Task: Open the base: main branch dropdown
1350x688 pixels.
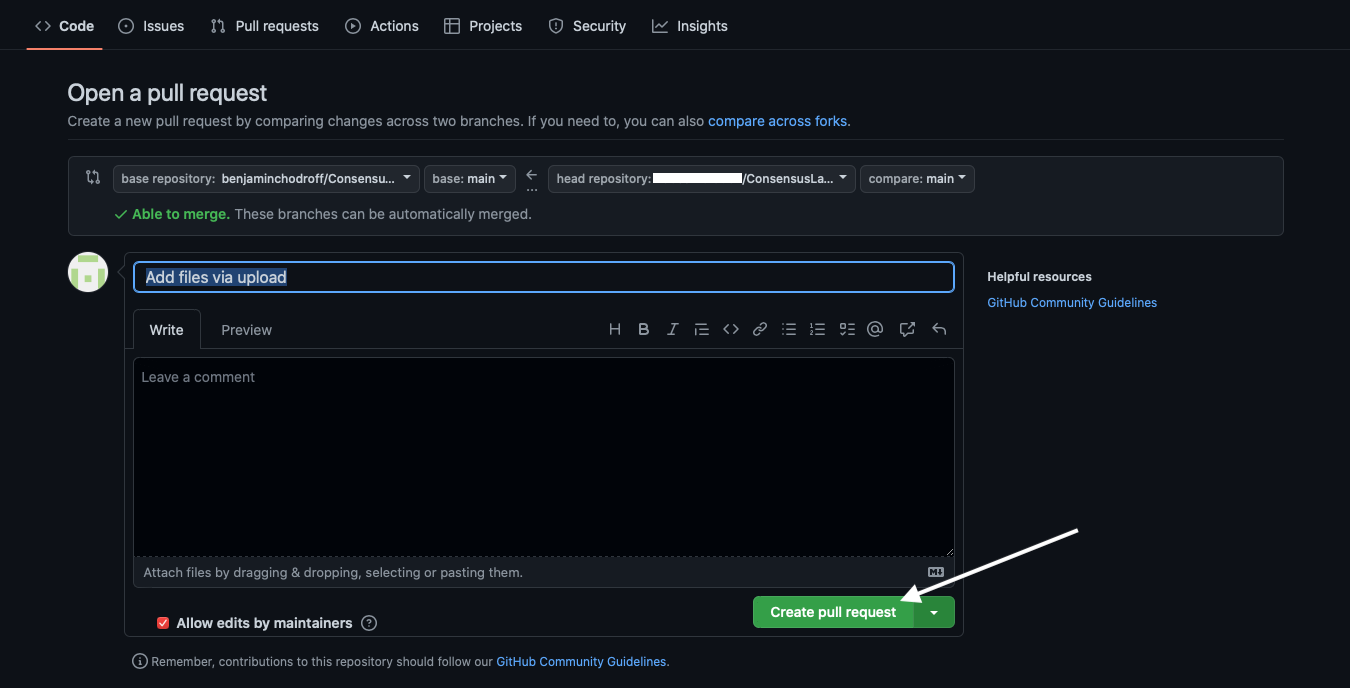Action: pyautogui.click(x=470, y=178)
